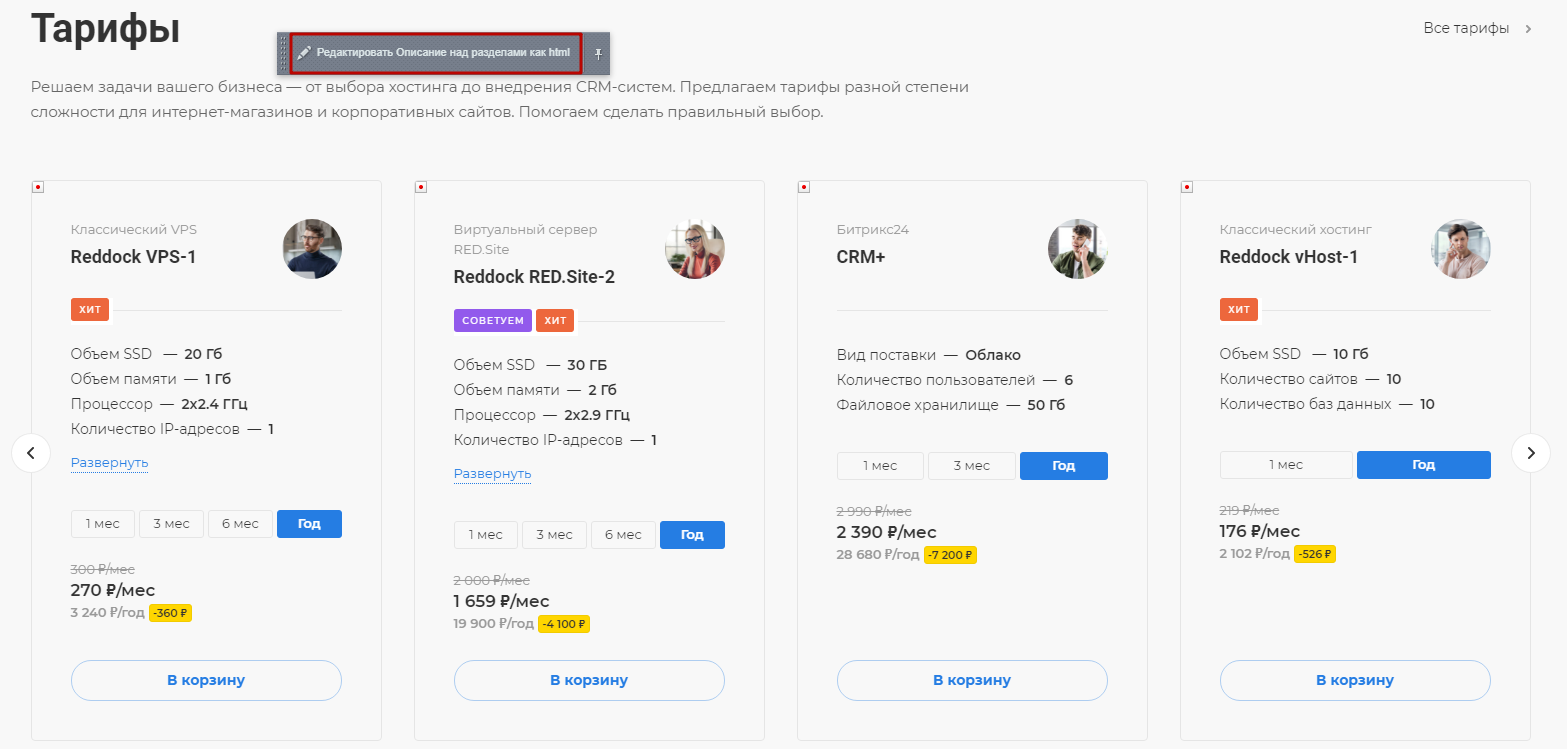This screenshot has height=749, width=1567.
Task: Click the Битрикс24 category label
Action: click(x=873, y=230)
